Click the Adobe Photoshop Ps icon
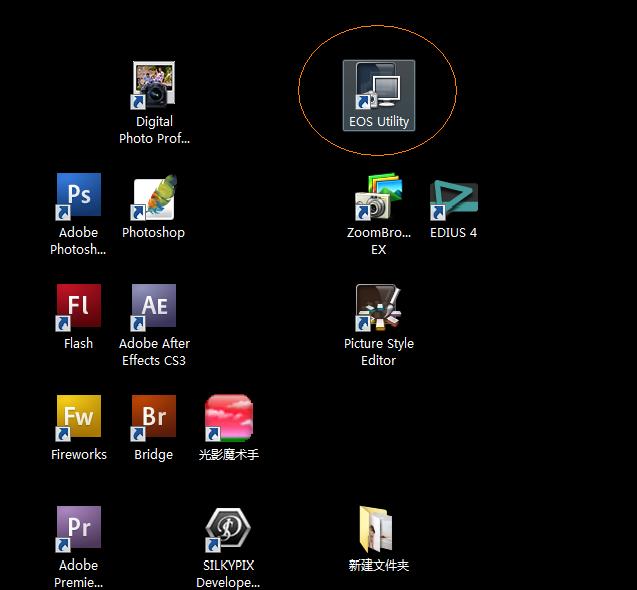Screen dimensions: 637x590 coord(78,196)
